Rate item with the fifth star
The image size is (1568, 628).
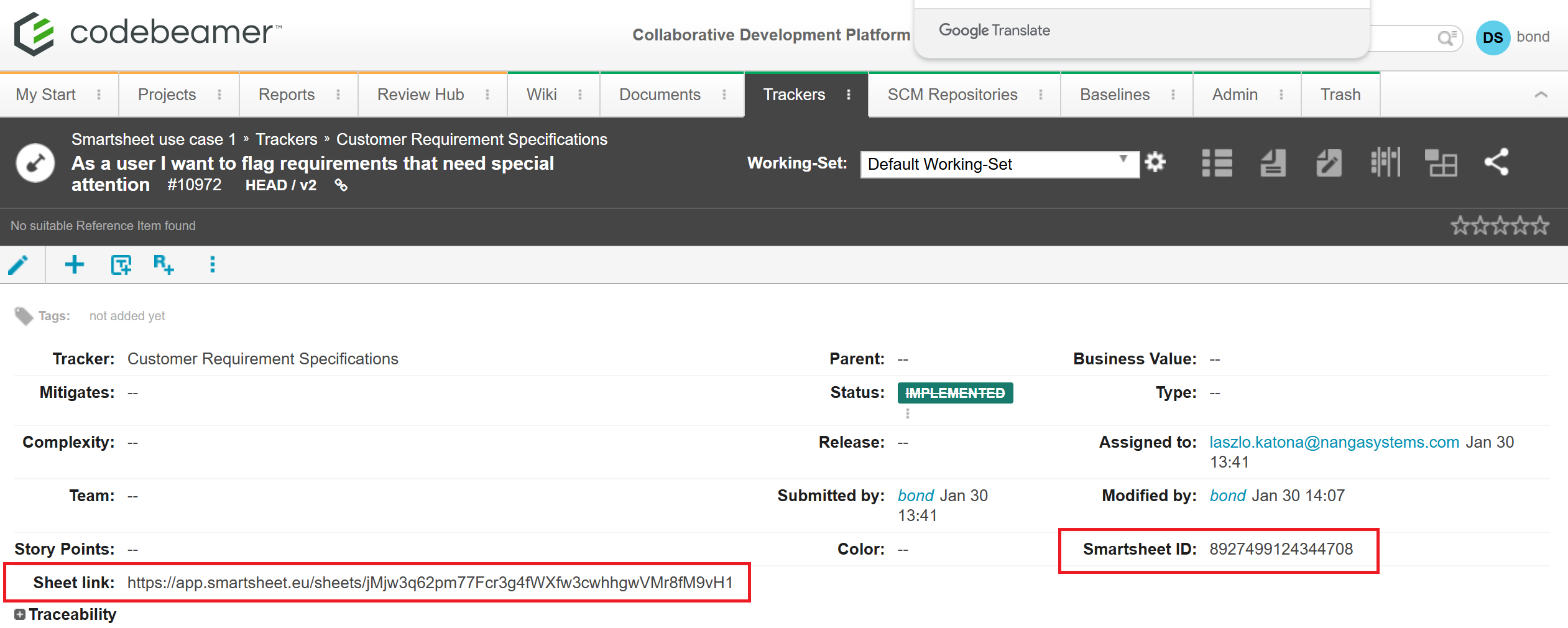tap(1540, 225)
